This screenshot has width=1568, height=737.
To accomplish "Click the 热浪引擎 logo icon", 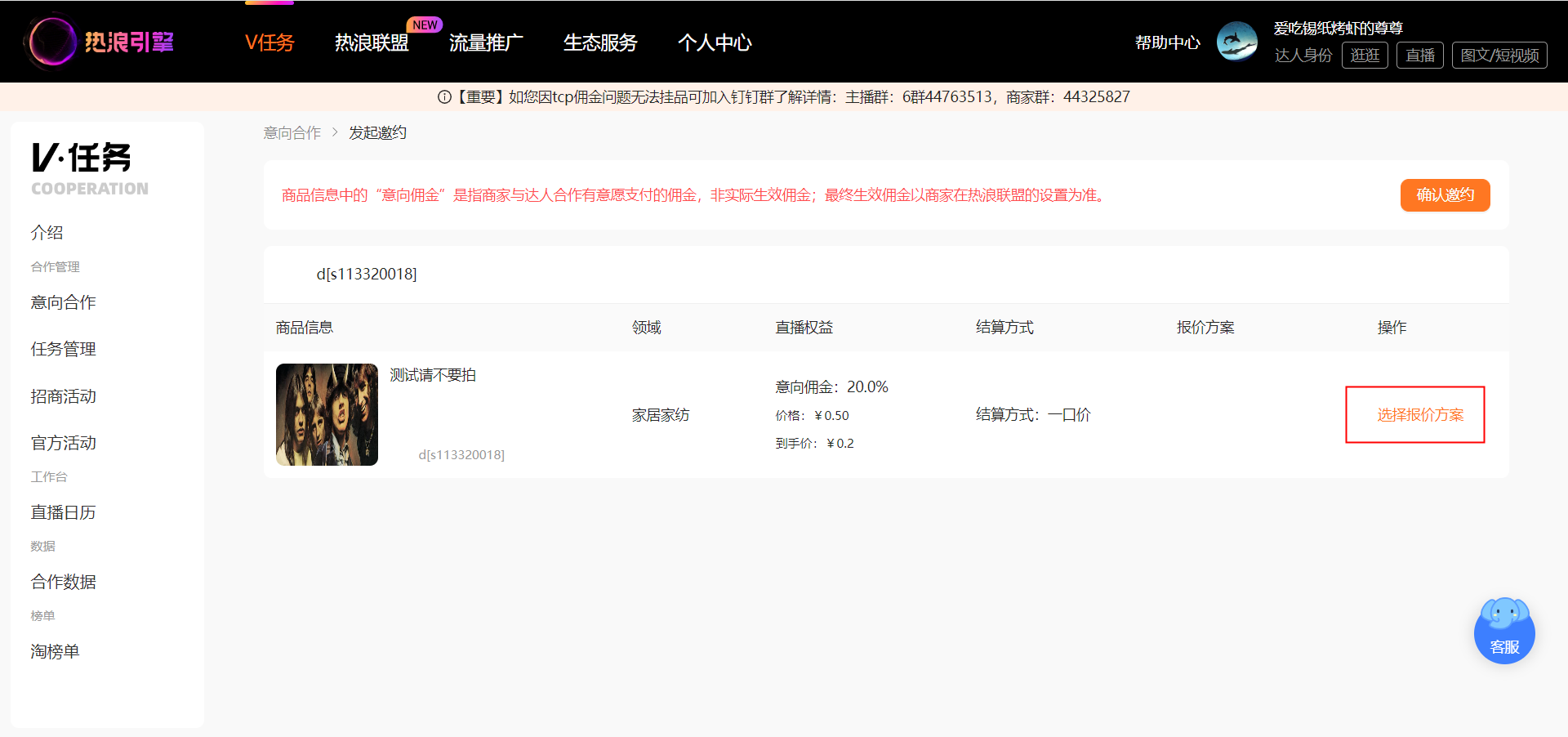I will coord(52,42).
